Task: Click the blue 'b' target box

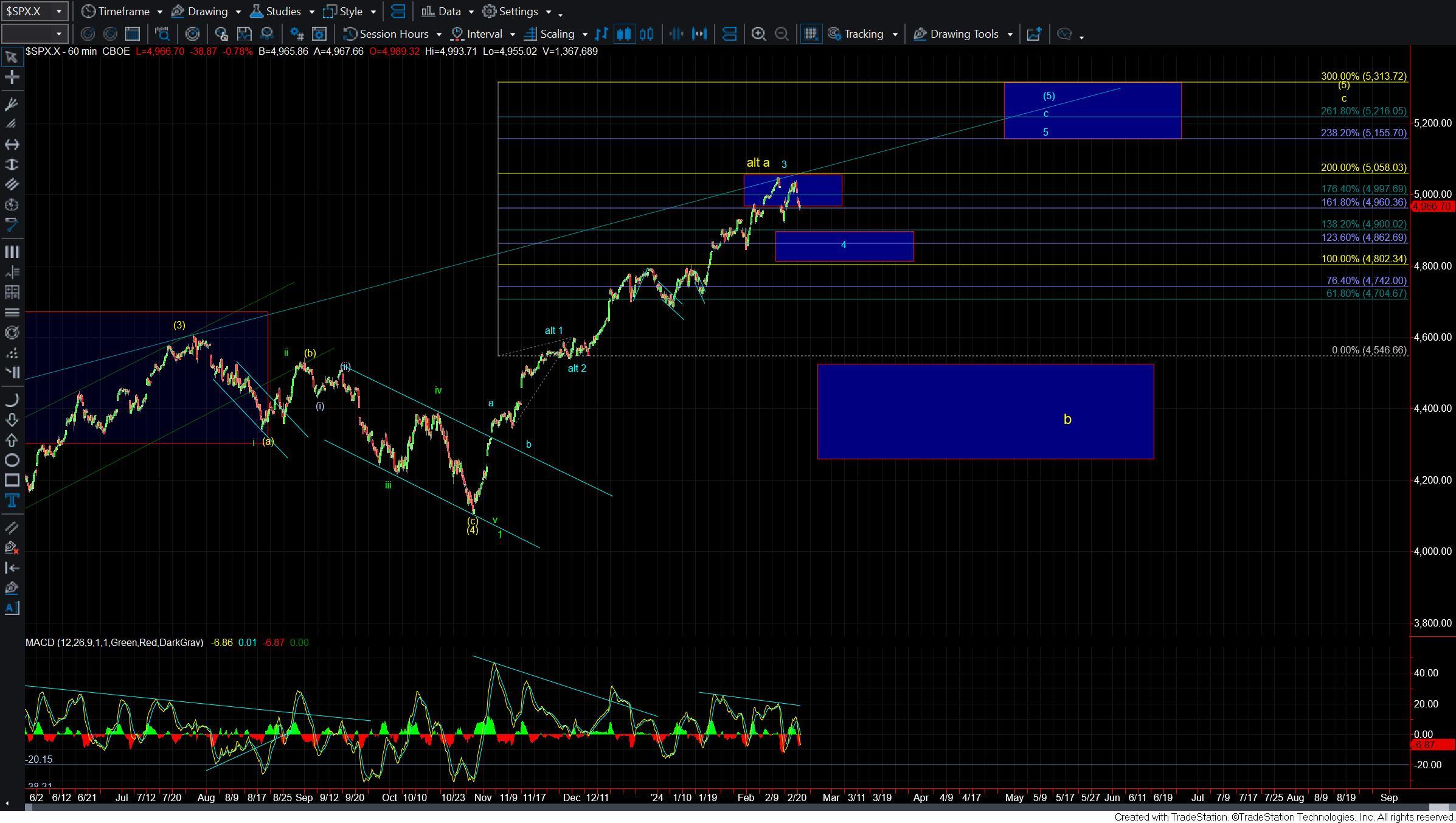Action: 985,411
